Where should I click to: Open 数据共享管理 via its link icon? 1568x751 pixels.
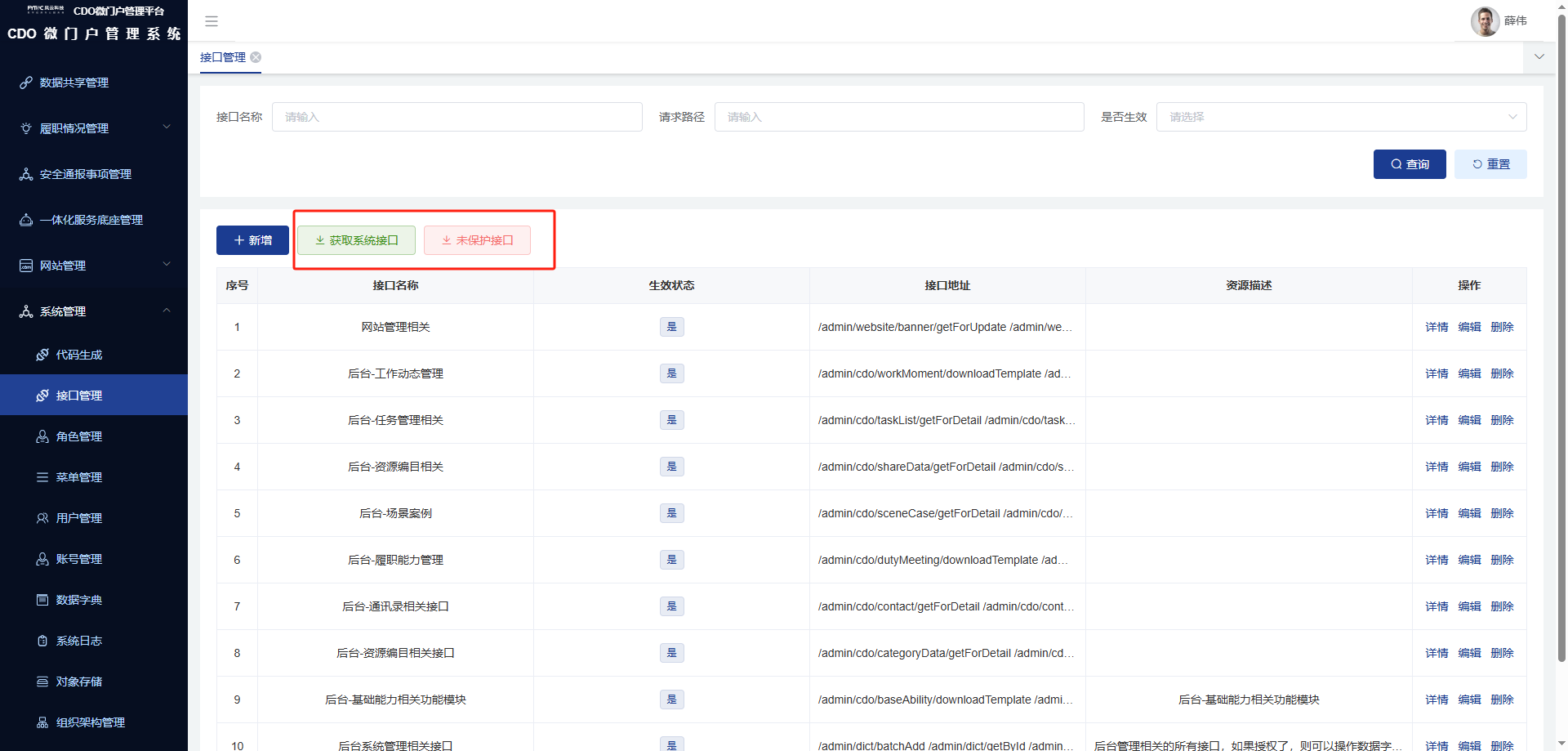26,83
